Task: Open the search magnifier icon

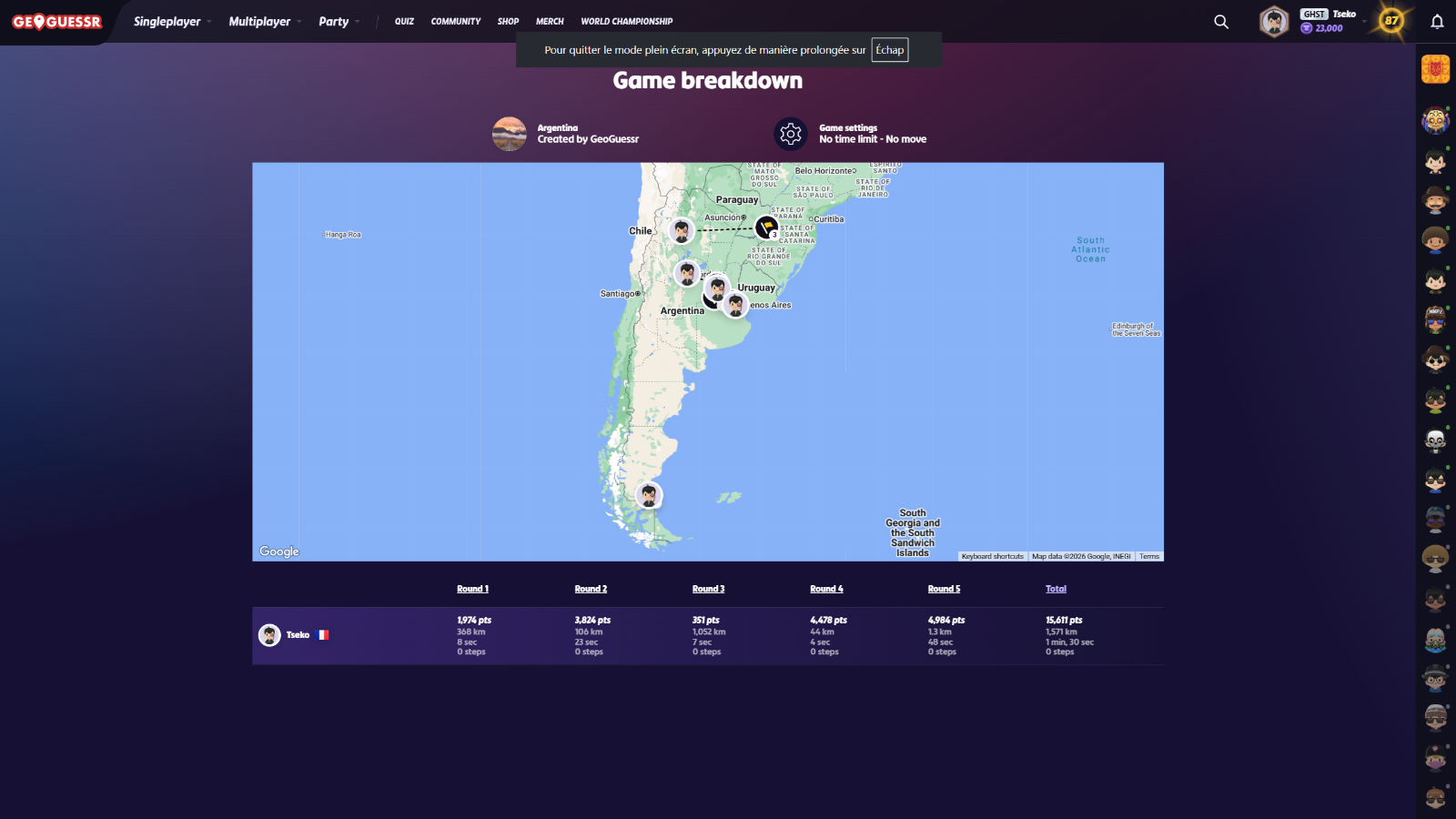Action: tap(1221, 22)
